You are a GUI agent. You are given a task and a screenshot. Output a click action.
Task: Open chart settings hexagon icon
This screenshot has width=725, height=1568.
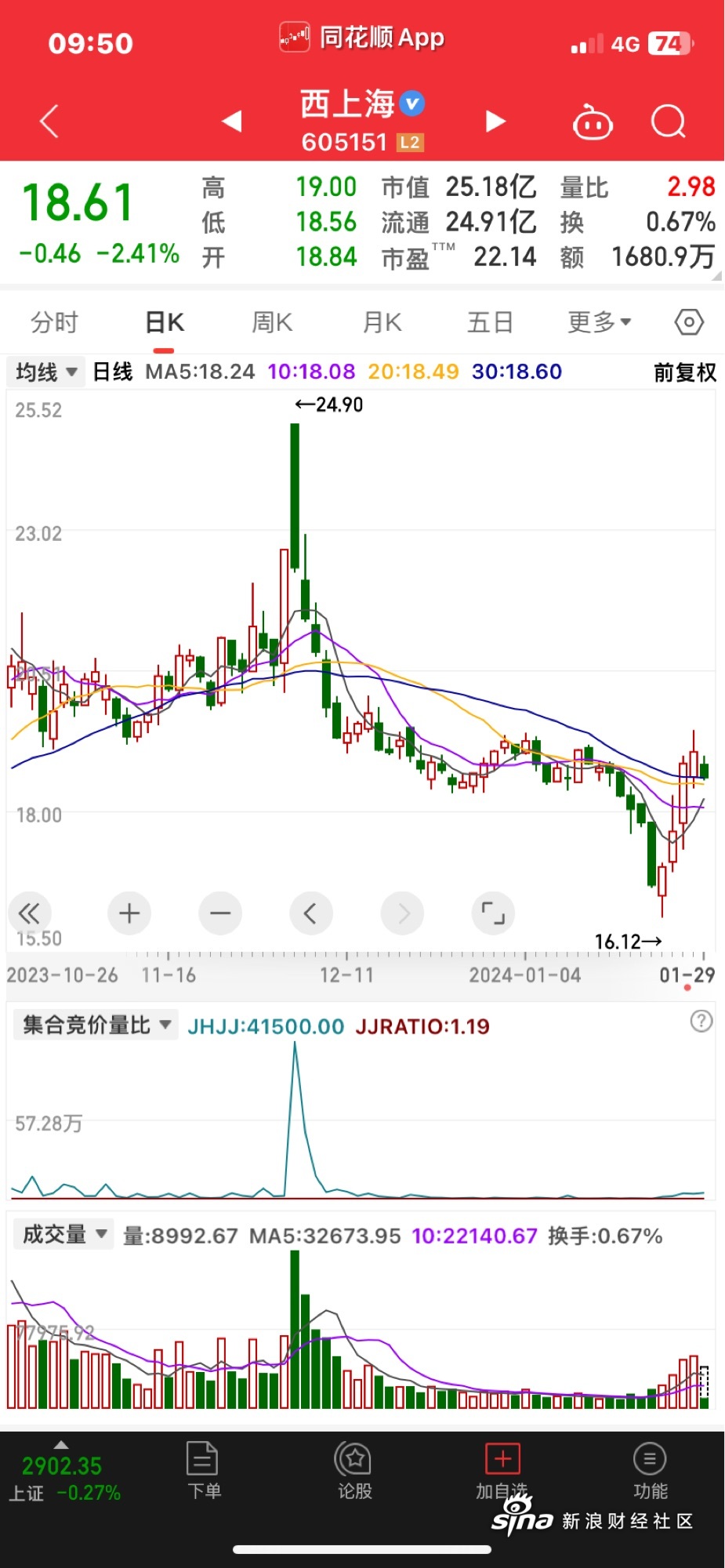pos(689,322)
